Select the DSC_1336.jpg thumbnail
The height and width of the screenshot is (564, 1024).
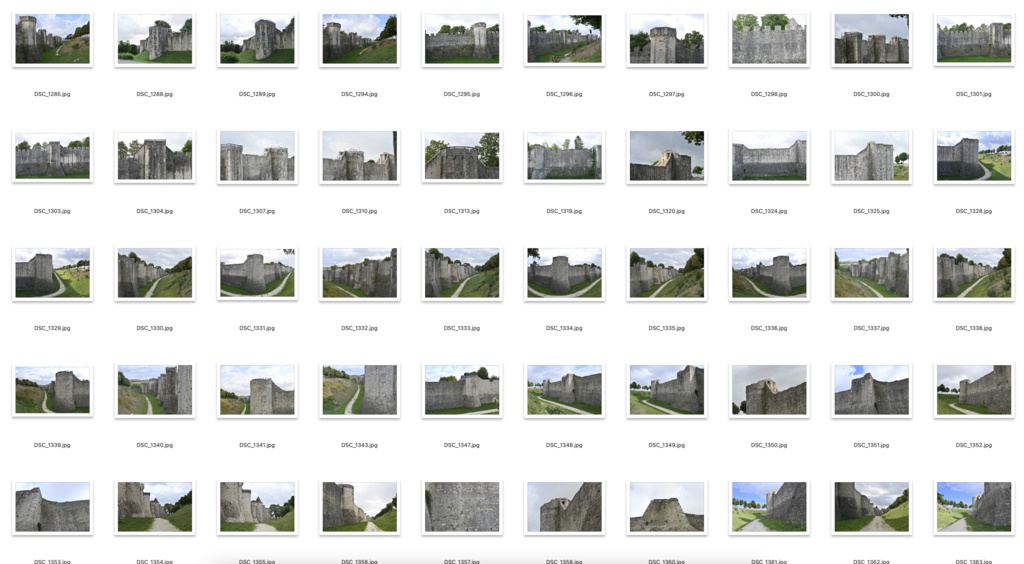[x=769, y=273]
